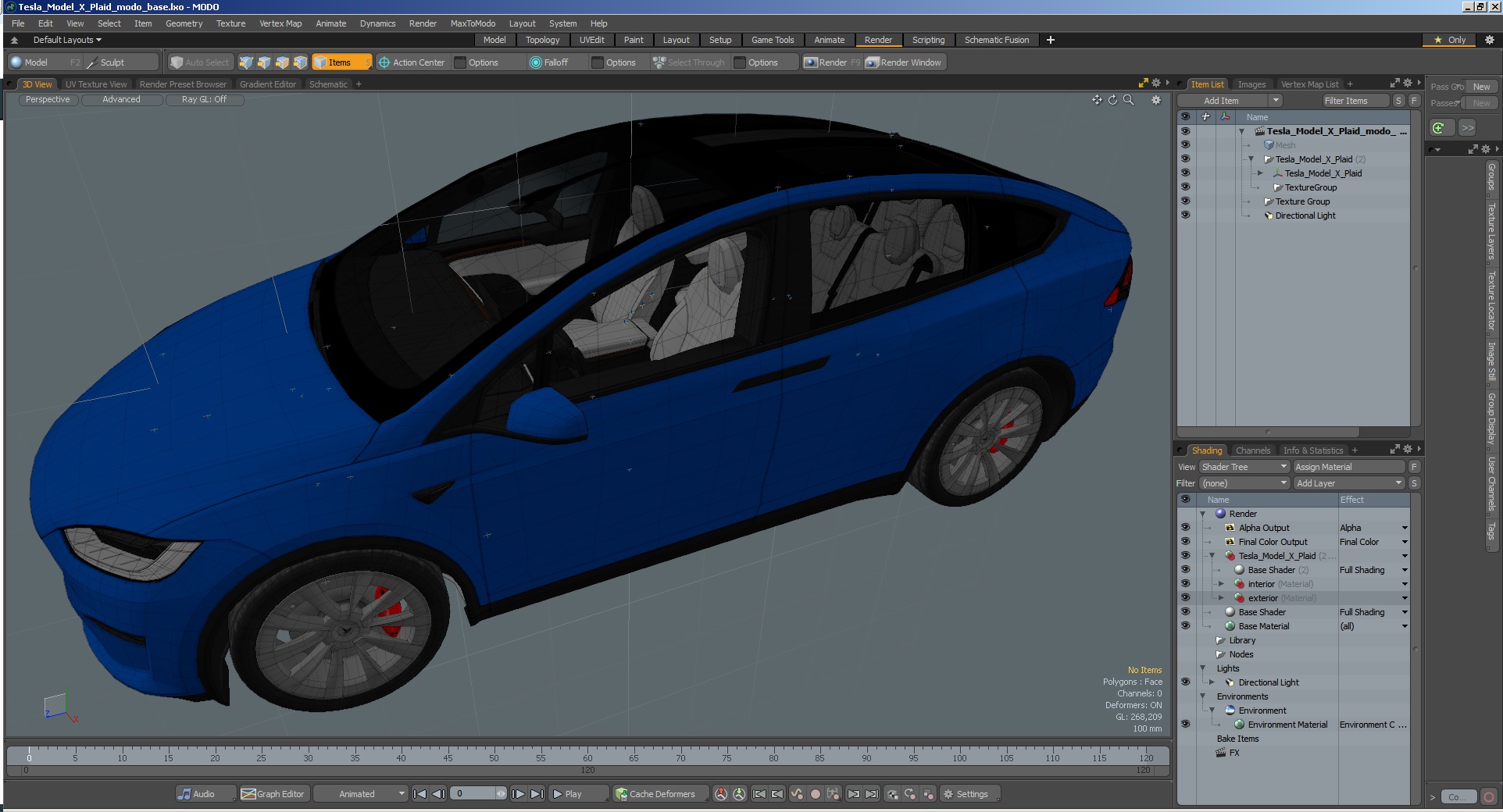
Task: Click the Render F9 button
Action: click(x=833, y=62)
